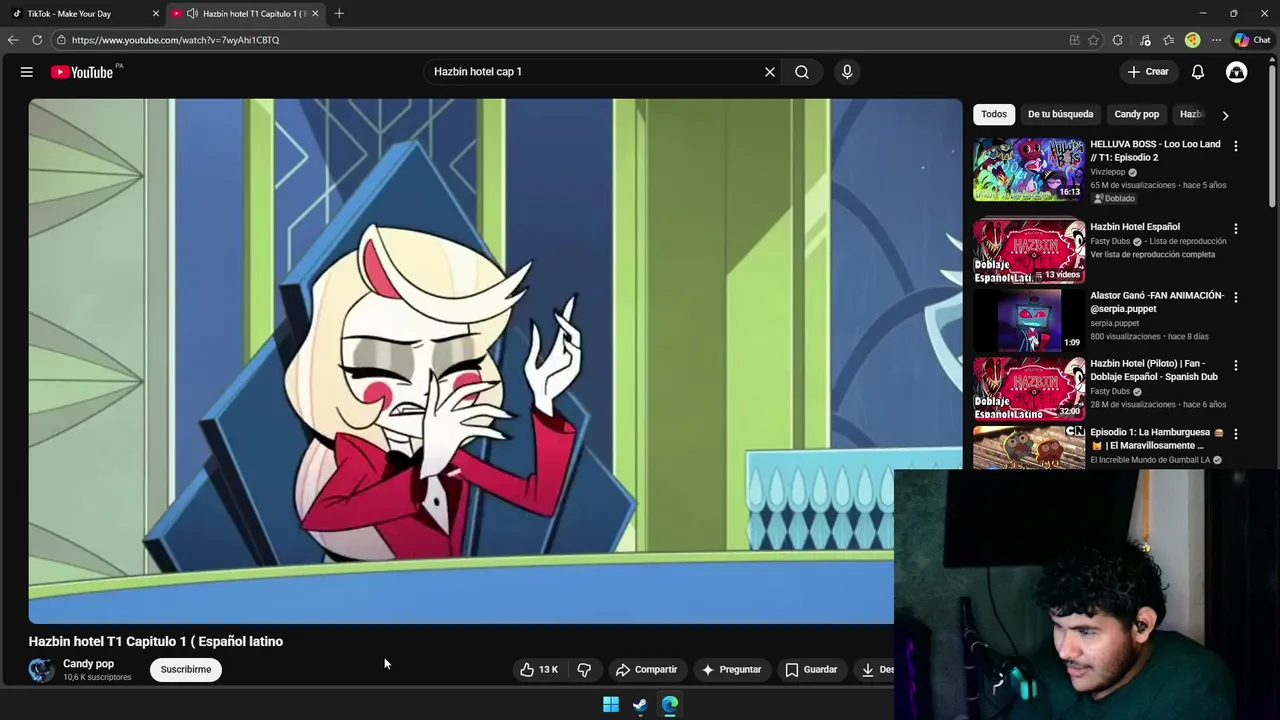This screenshot has height=720, width=1280.
Task: Open the Hazbin Hotel Español playlist thumbnail
Action: click(1029, 252)
